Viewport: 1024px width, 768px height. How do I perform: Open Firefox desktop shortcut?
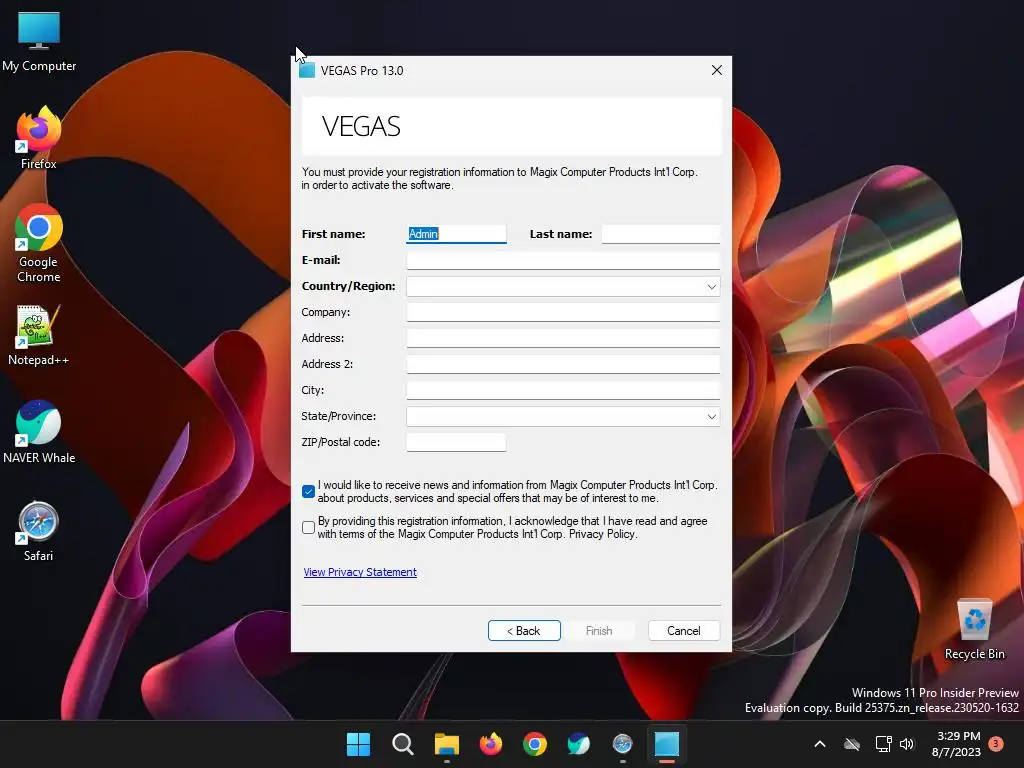click(39, 138)
